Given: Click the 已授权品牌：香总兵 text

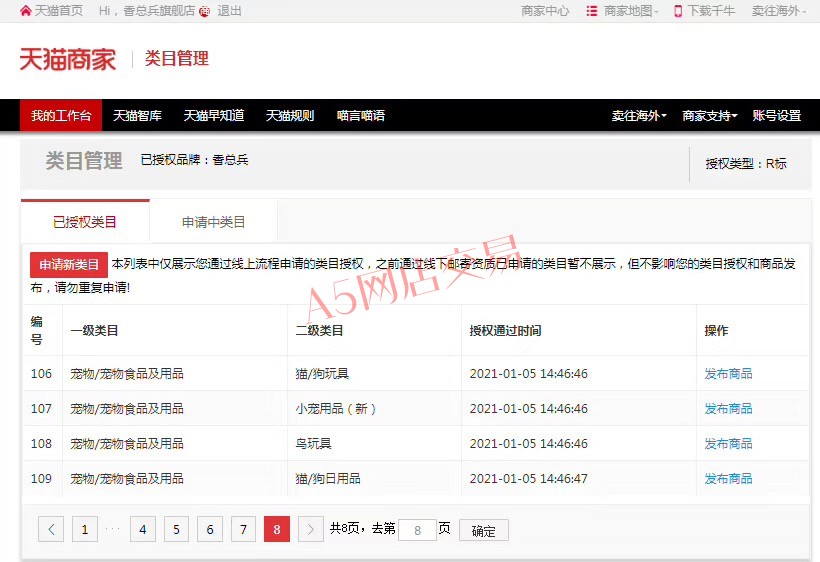Looking at the screenshot, I should [x=195, y=159].
